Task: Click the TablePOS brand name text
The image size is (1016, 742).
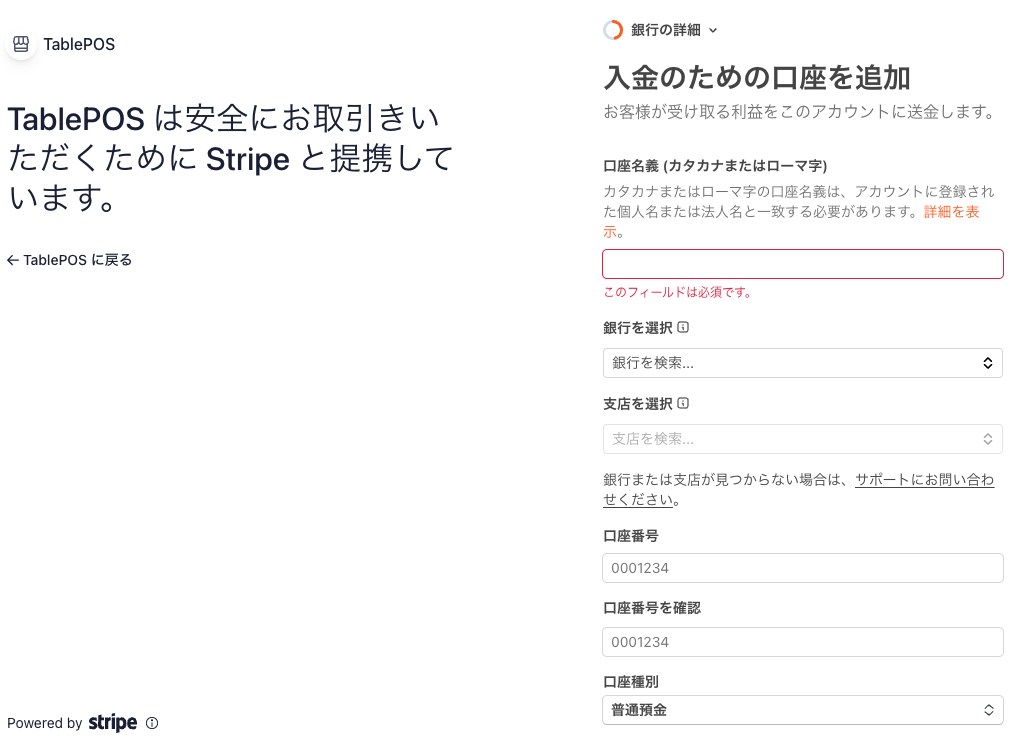Action: (x=79, y=44)
